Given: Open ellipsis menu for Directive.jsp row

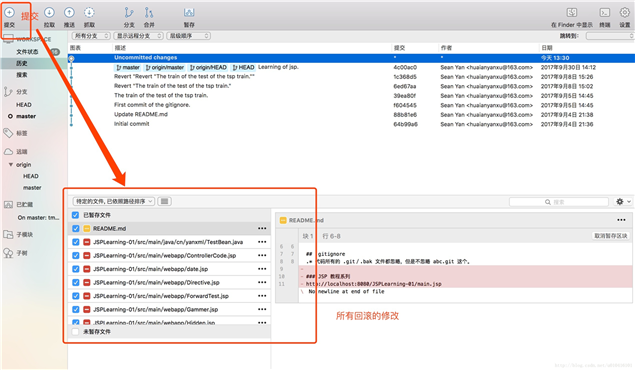Looking at the screenshot, I should pos(262,282).
